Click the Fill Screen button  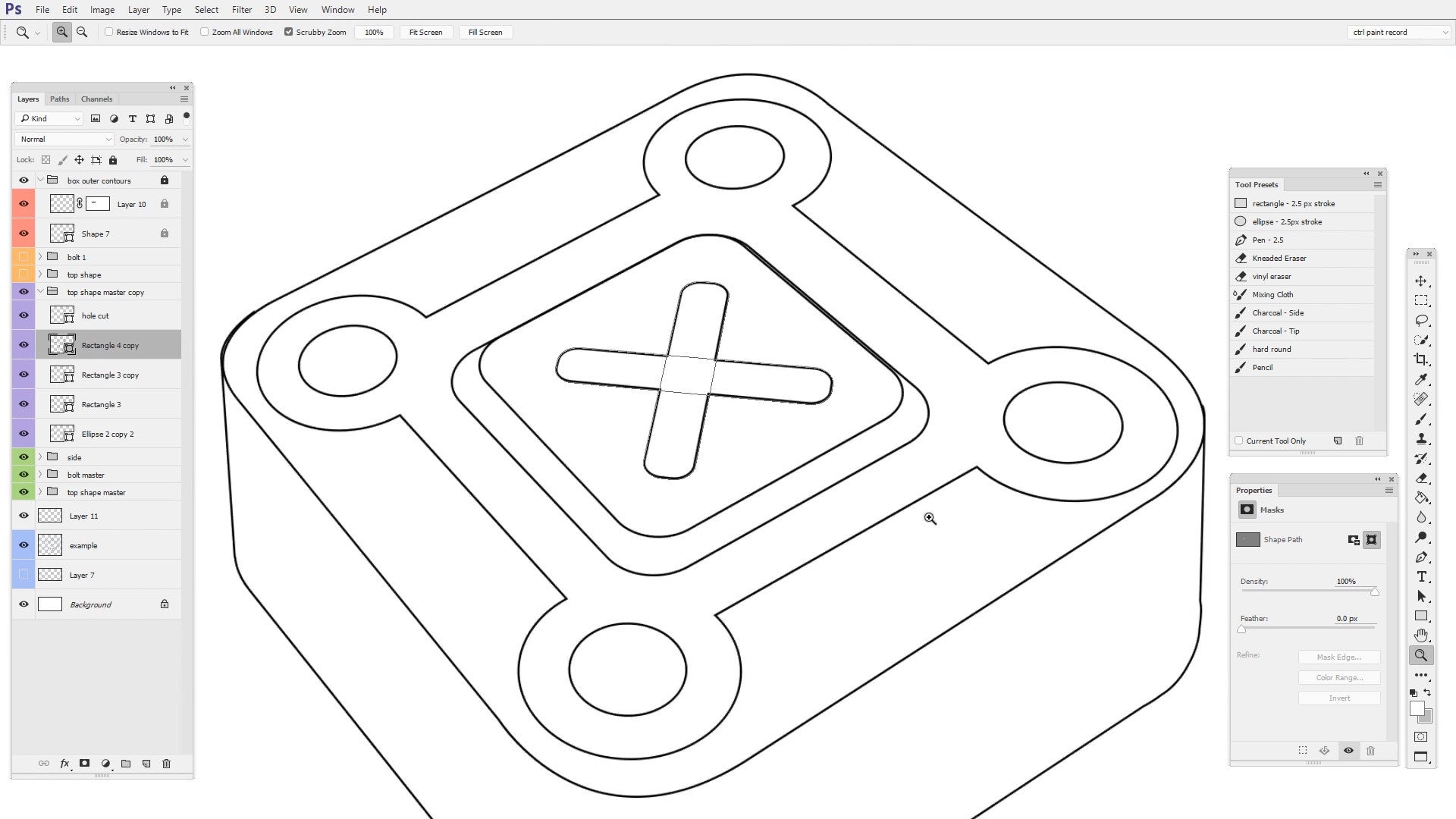tap(485, 32)
